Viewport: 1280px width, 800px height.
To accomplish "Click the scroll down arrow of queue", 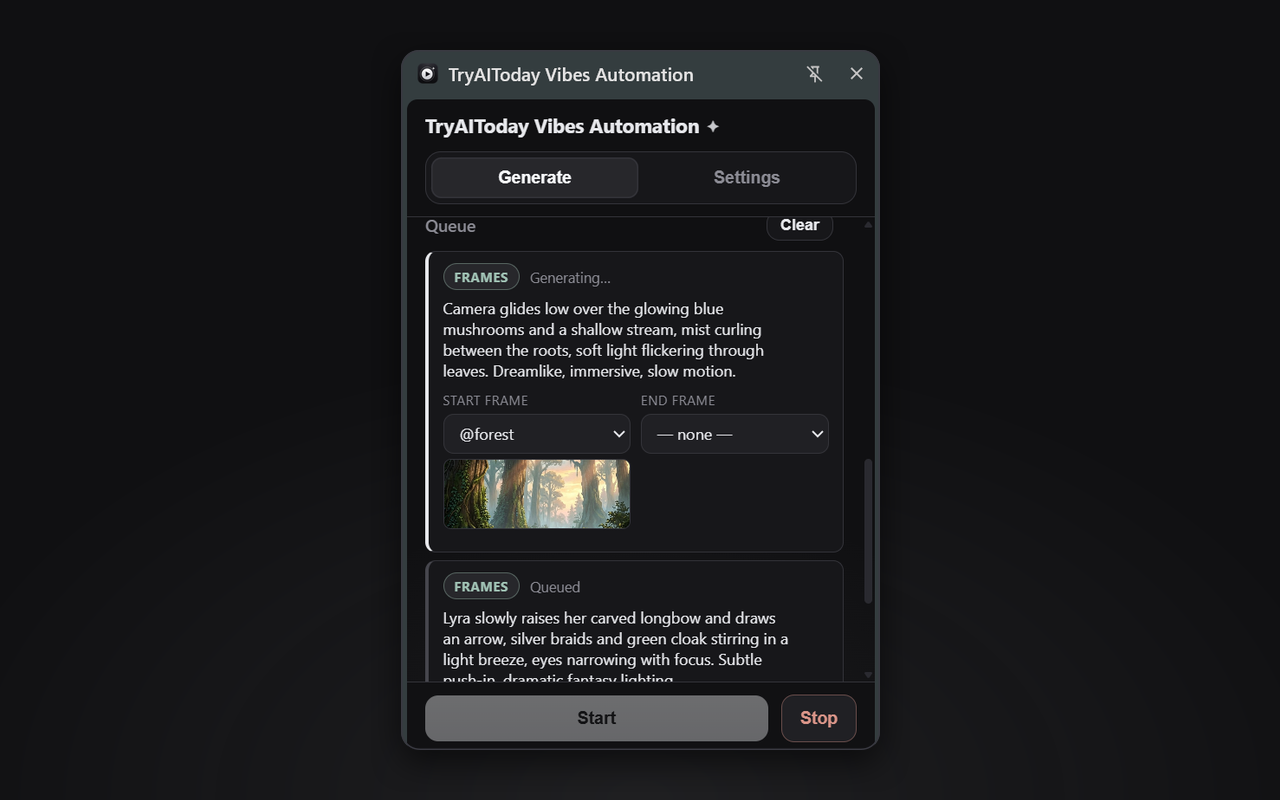I will pyautogui.click(x=868, y=675).
